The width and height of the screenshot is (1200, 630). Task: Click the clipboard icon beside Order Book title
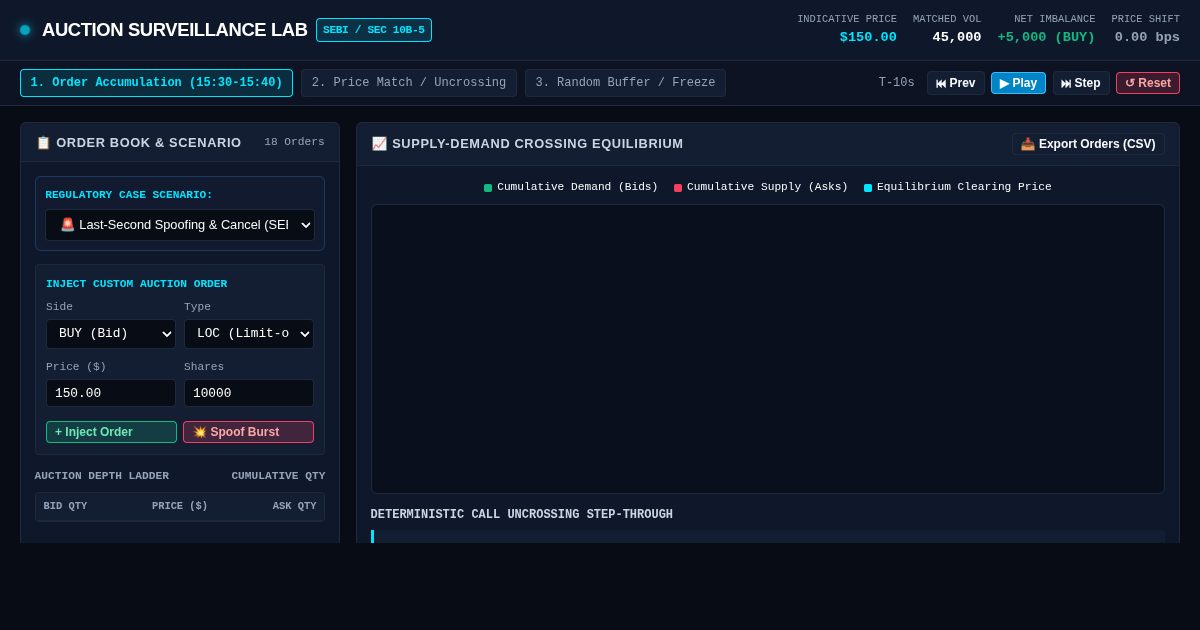click(x=43, y=143)
